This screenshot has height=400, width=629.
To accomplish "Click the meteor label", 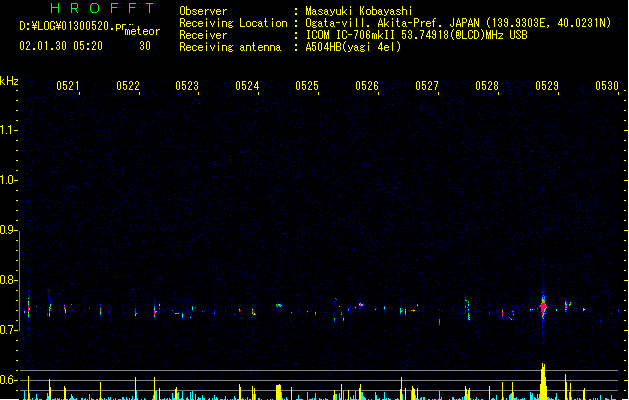I will 142,31.
